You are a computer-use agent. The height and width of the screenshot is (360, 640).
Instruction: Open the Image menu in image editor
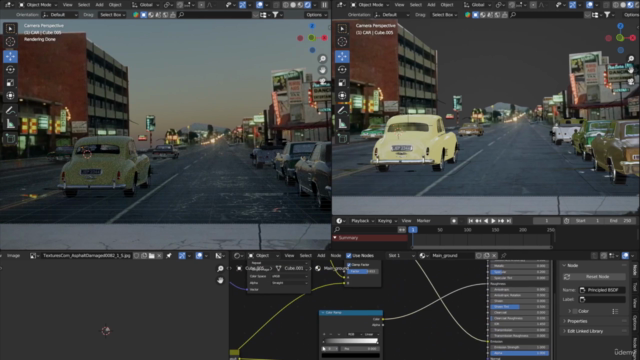(x=13, y=256)
